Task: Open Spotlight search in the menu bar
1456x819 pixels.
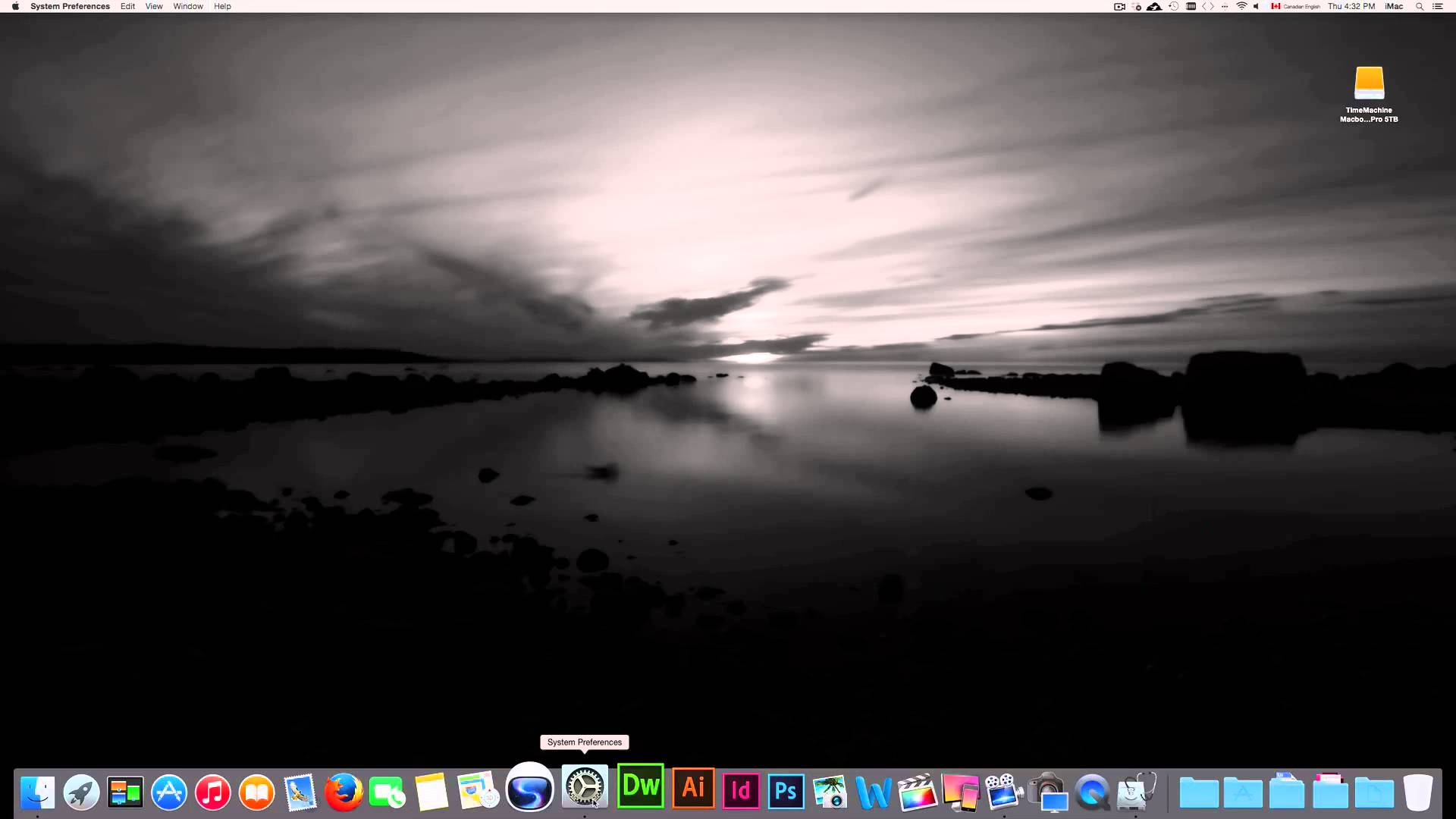Action: click(x=1420, y=6)
